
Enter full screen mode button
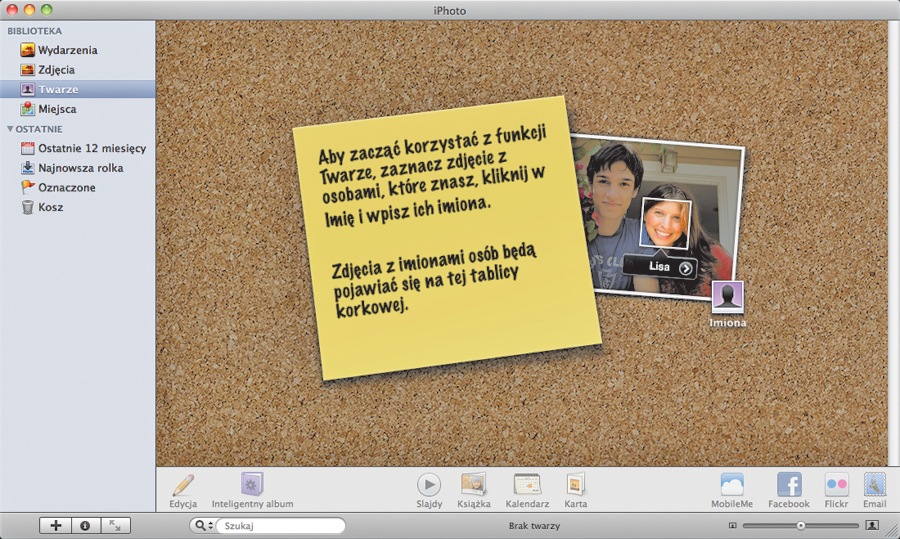pos(115,525)
